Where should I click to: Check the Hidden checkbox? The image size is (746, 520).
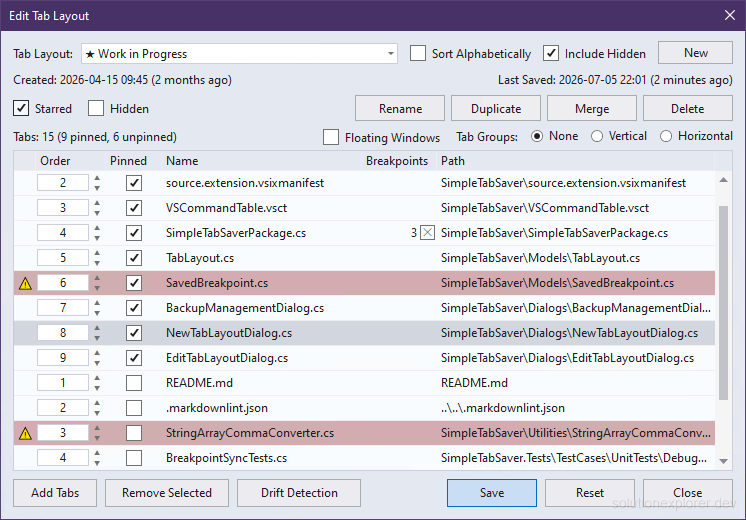96,108
